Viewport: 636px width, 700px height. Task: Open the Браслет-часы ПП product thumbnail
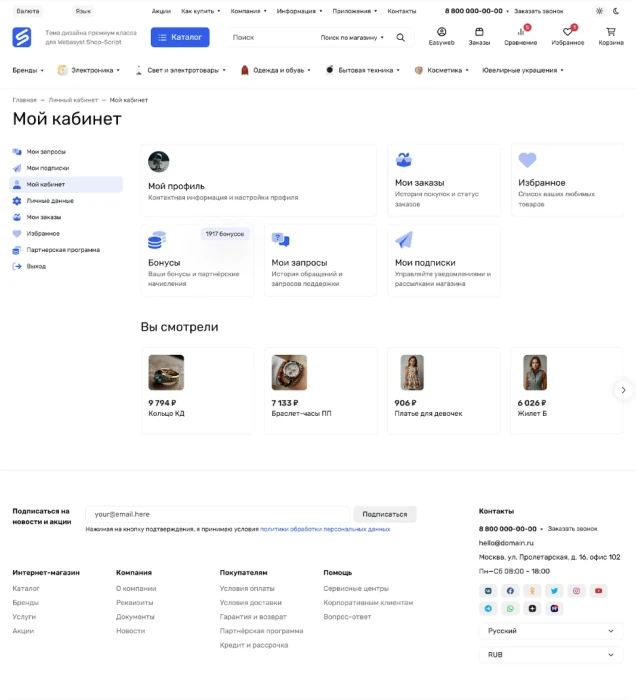pyautogui.click(x=289, y=372)
